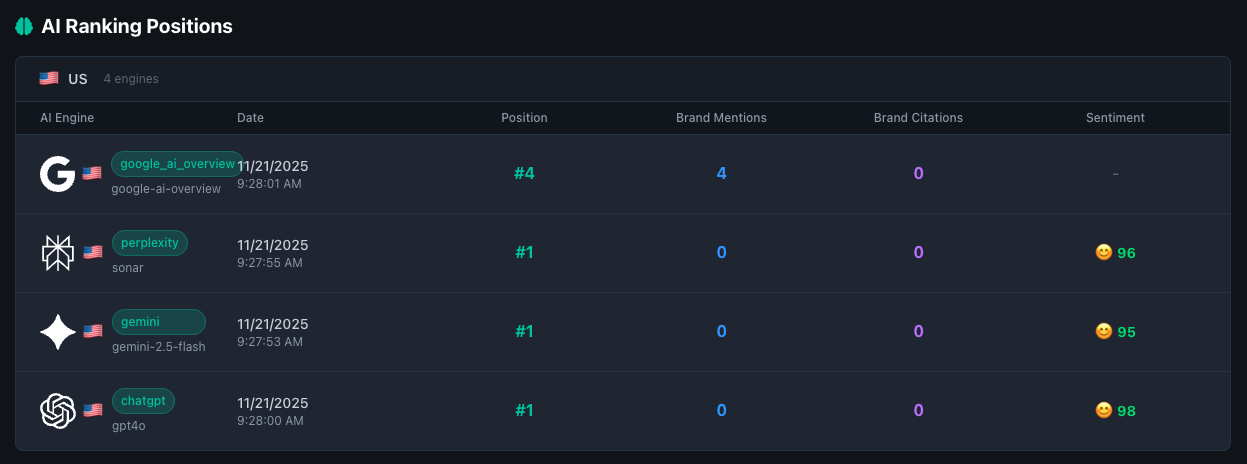The image size is (1247, 464).
Task: Click brand citations '0' in the chatgpt row
Action: click(918, 411)
